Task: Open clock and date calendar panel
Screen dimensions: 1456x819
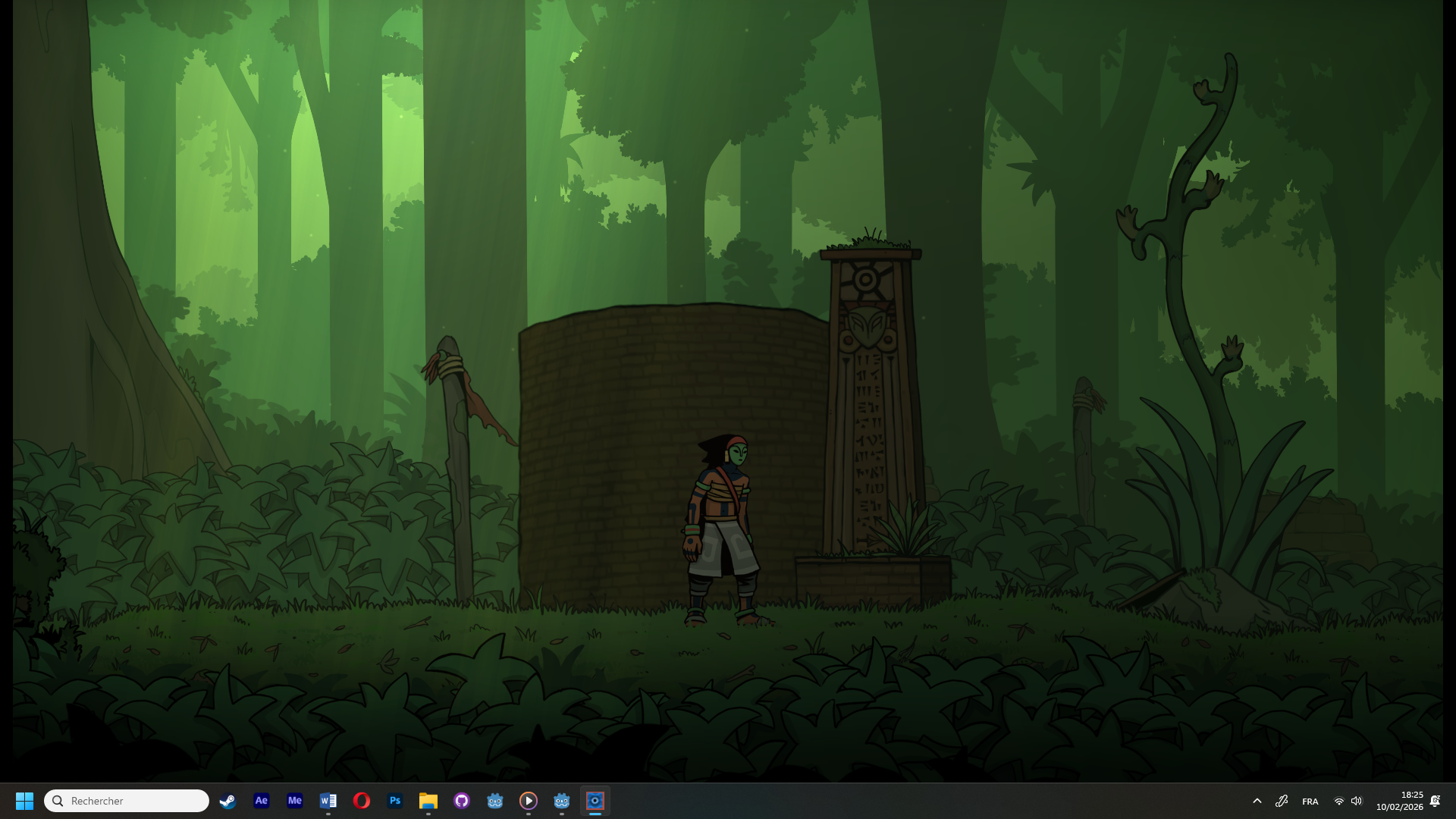Action: coord(1399,801)
